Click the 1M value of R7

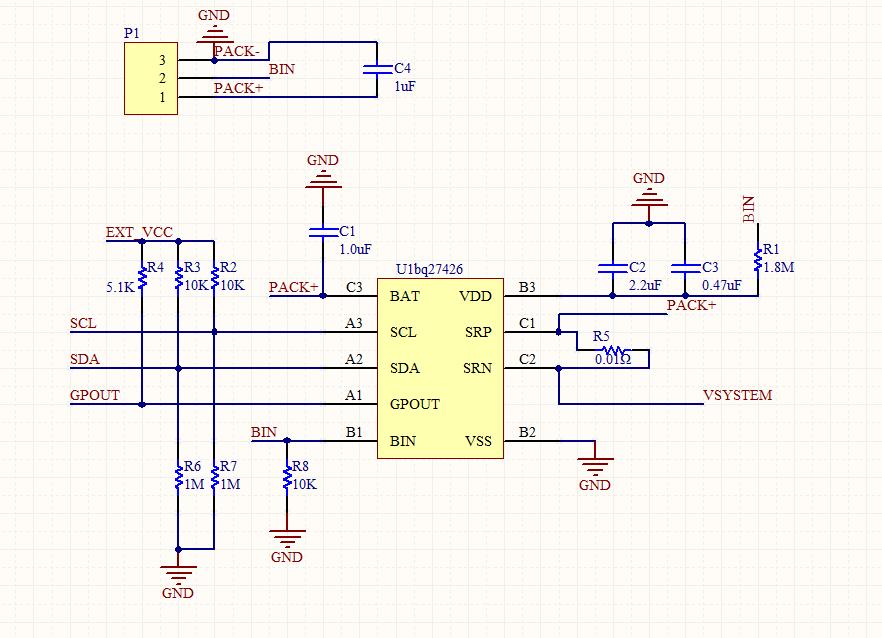(231, 484)
